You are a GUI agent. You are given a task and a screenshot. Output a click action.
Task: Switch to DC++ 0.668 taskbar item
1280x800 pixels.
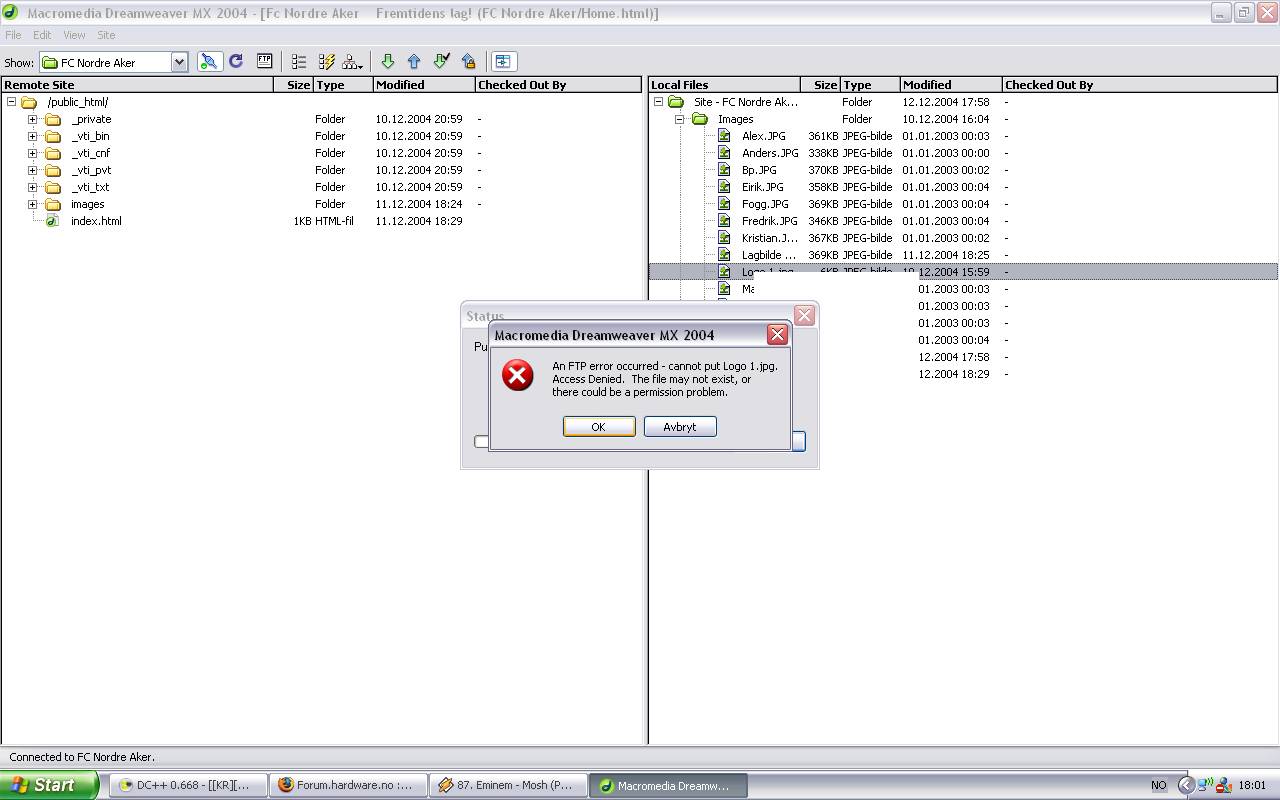coord(187,785)
